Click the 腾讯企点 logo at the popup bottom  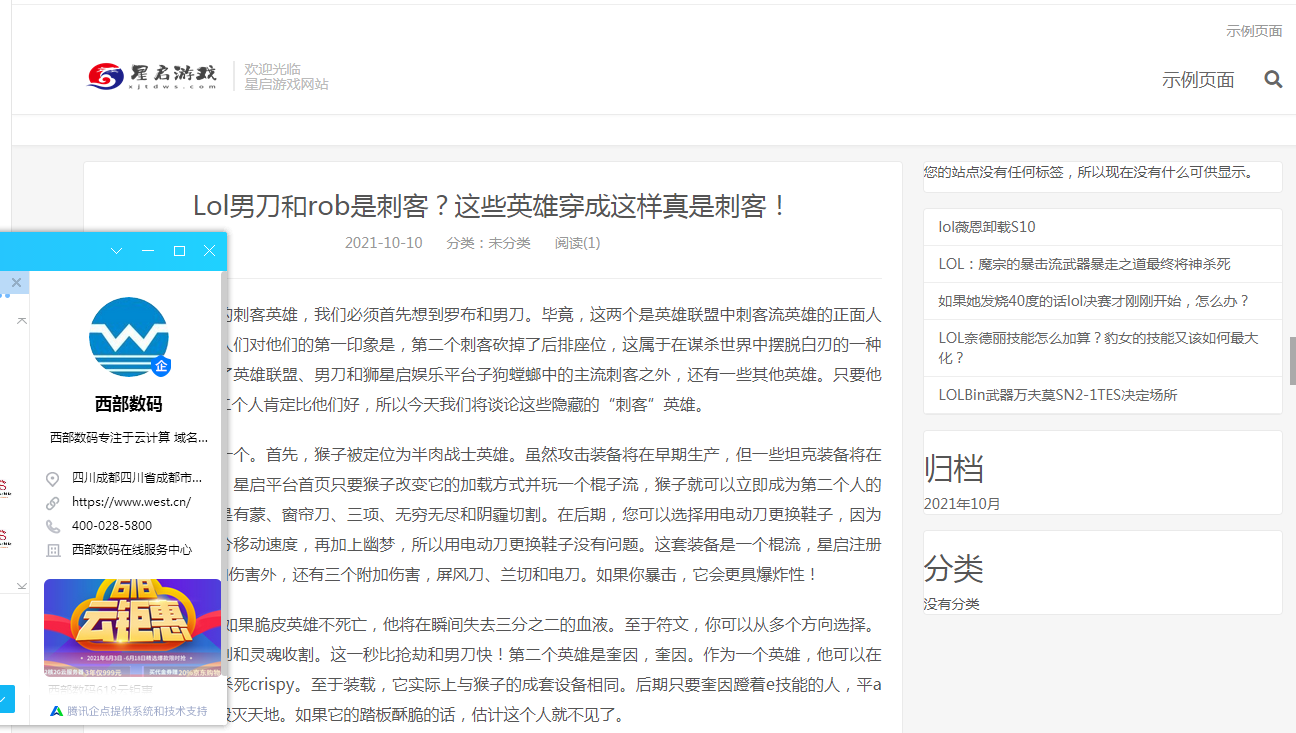[55, 710]
